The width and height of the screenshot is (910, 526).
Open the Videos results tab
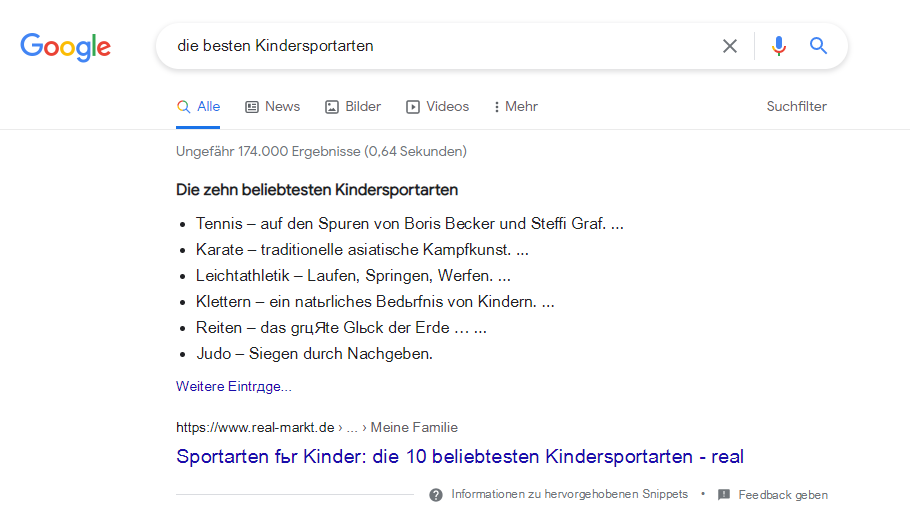pyautogui.click(x=437, y=107)
